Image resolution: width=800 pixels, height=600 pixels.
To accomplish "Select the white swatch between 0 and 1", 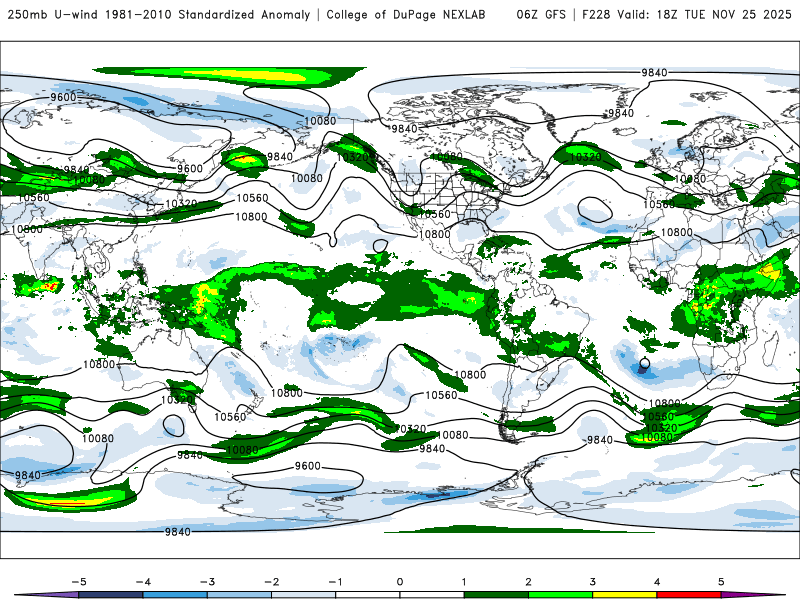I will pos(432,595).
